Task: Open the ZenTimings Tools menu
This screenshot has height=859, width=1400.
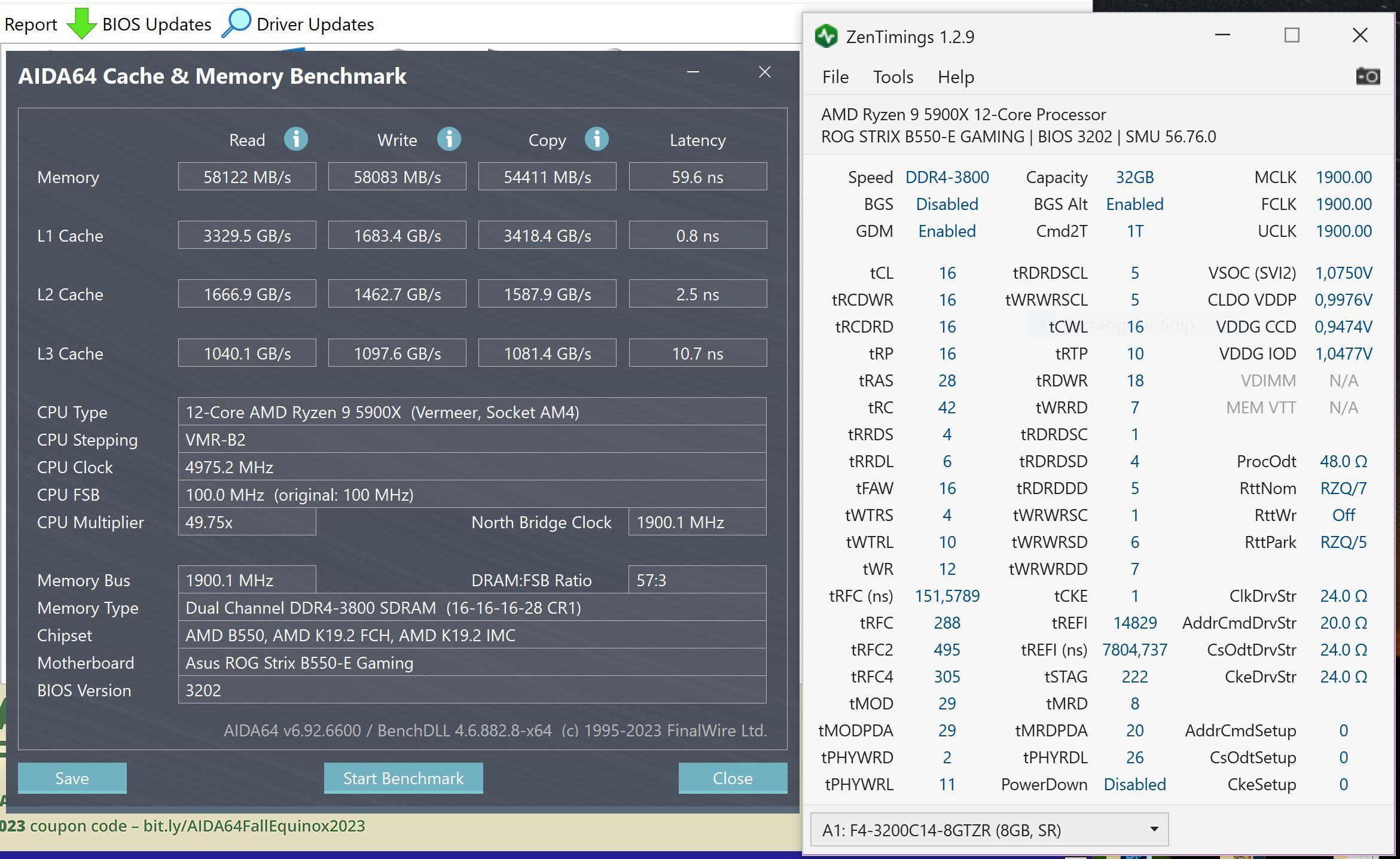Action: coord(893,77)
